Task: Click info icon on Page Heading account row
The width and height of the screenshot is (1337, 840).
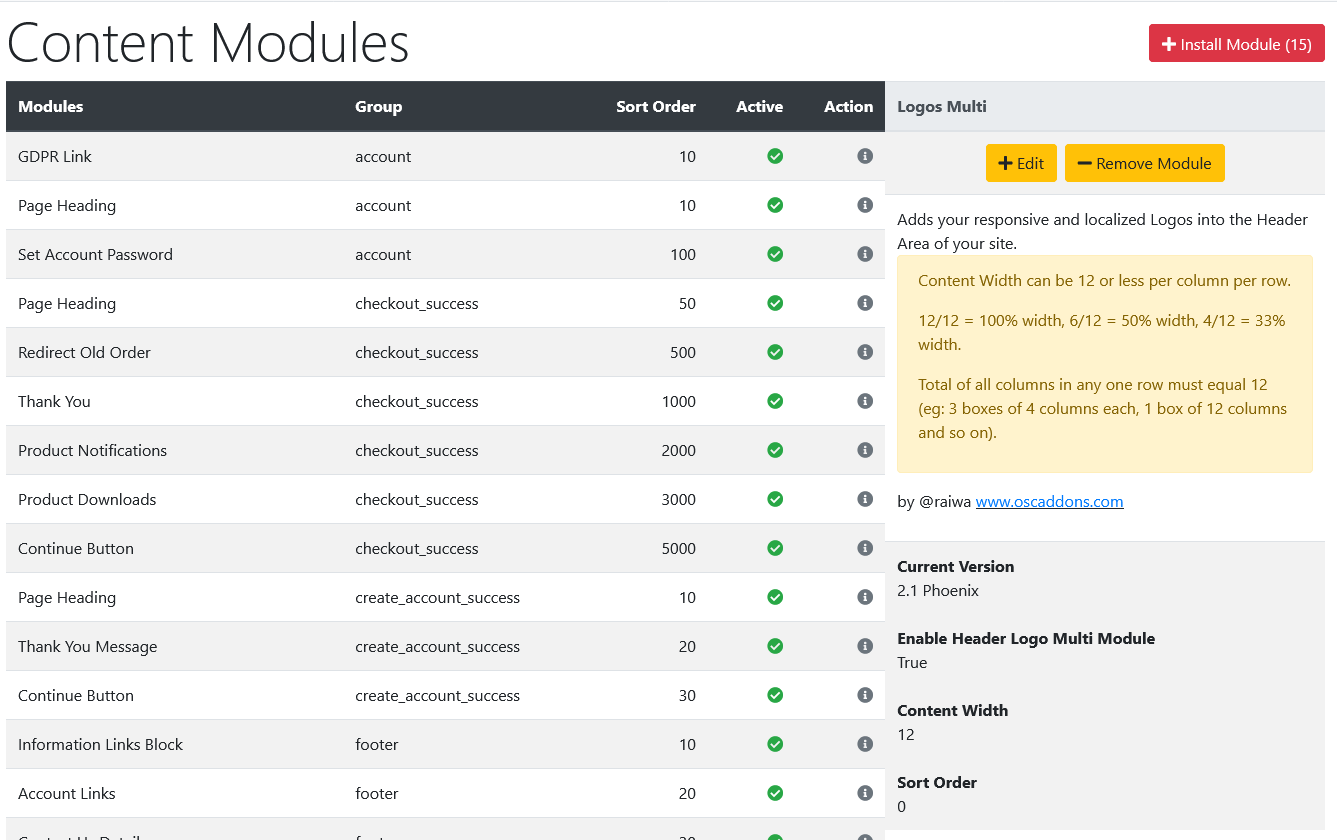Action: point(865,205)
